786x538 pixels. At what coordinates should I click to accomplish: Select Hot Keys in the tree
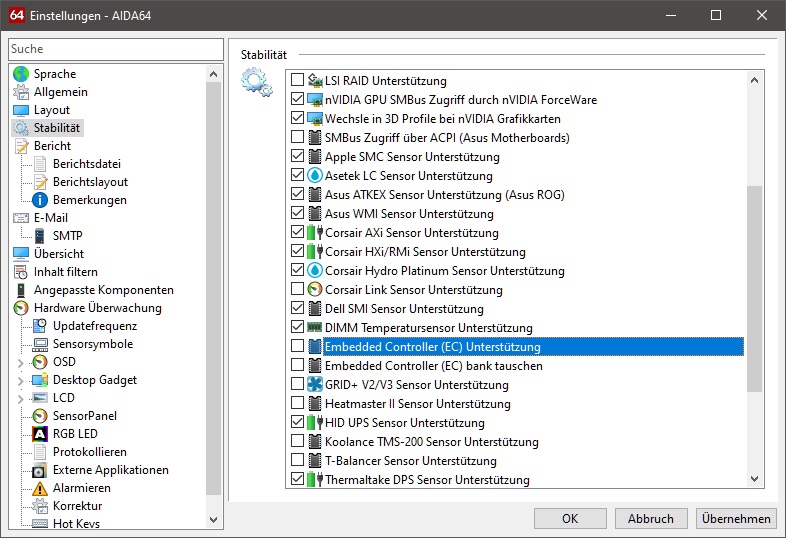tap(77, 523)
